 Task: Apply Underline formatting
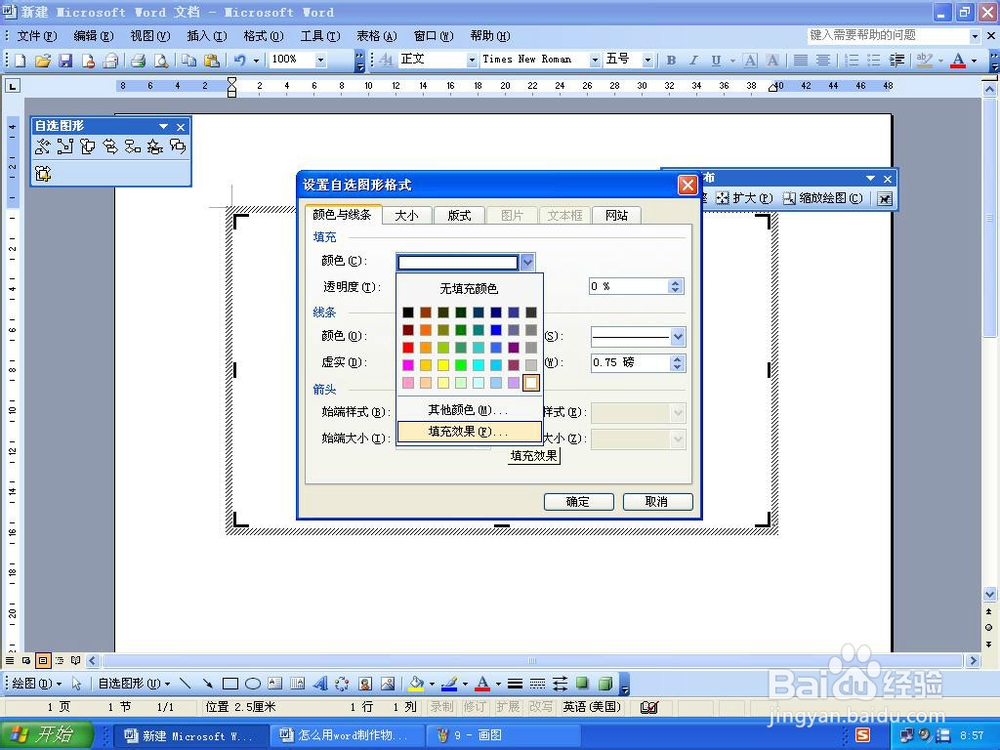[x=716, y=61]
